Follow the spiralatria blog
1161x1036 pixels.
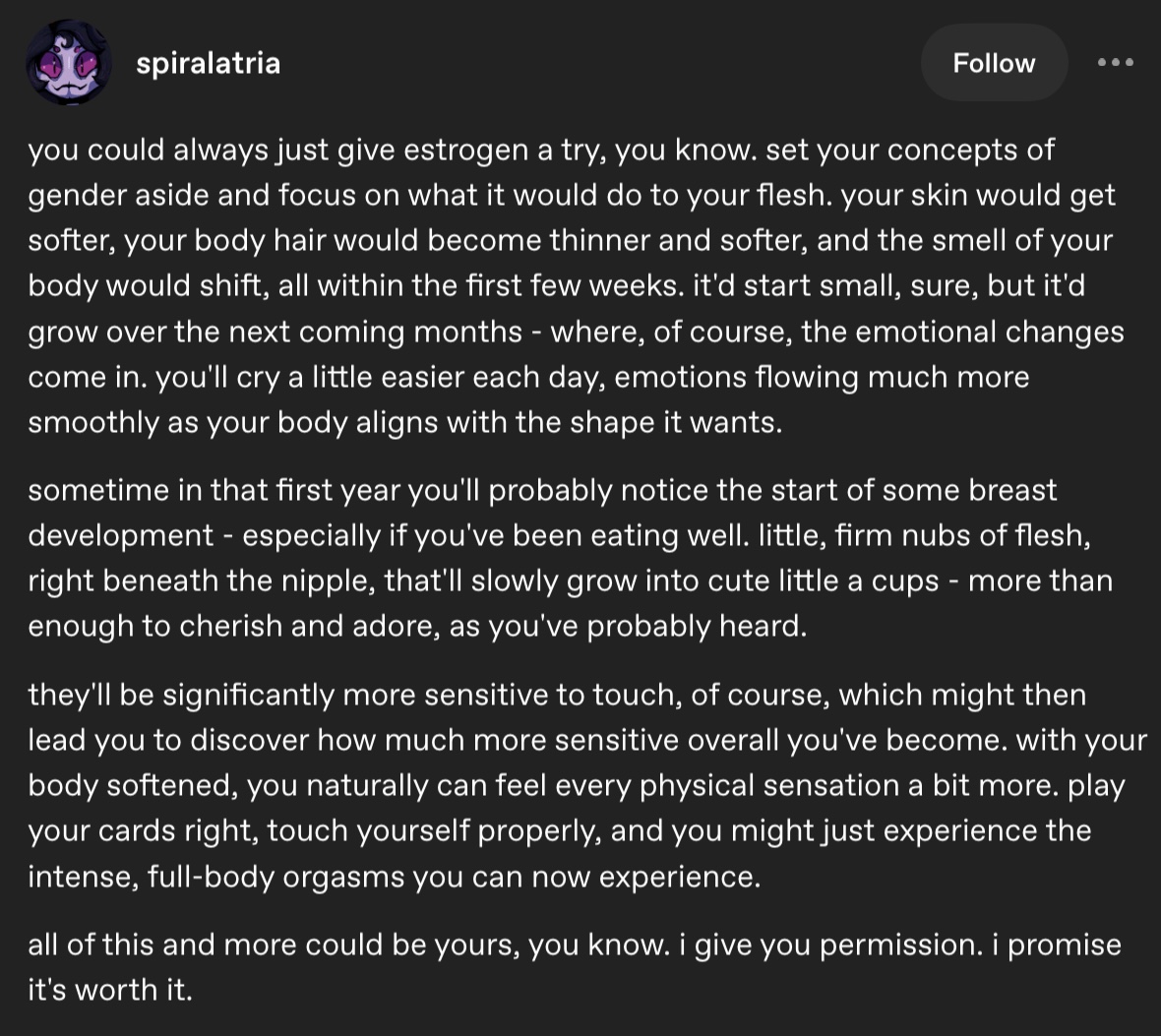994,63
